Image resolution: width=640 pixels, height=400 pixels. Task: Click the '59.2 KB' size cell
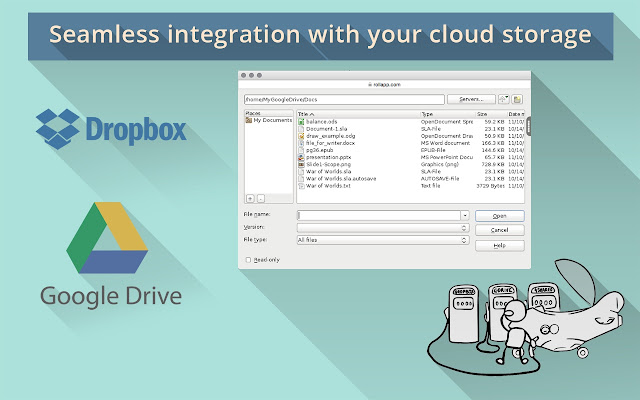tap(494, 122)
